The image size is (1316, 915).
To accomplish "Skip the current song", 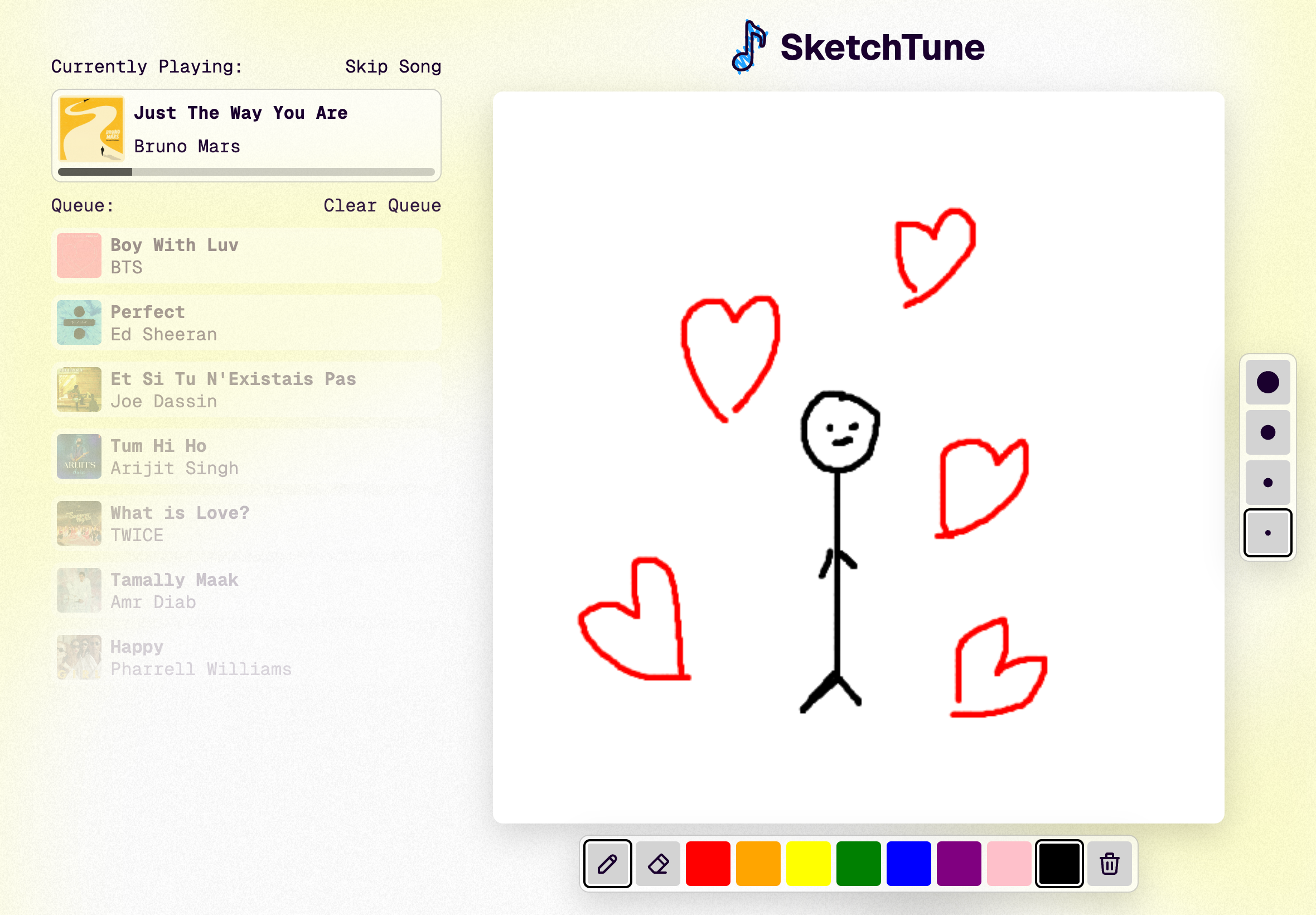I will 393,66.
